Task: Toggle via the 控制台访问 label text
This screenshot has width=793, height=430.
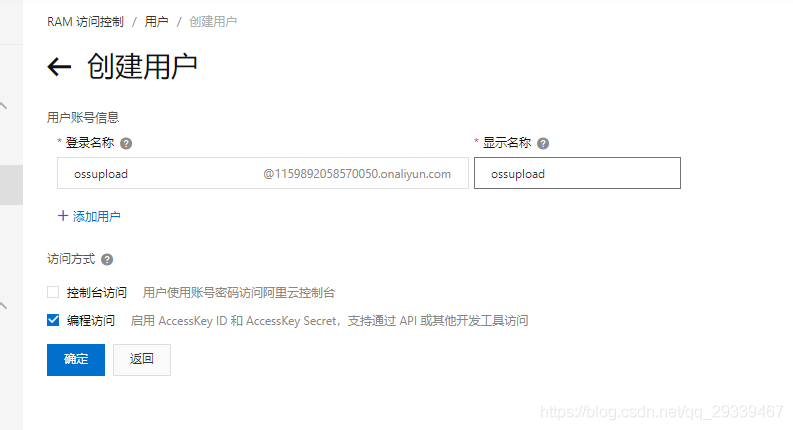Action: (x=97, y=292)
